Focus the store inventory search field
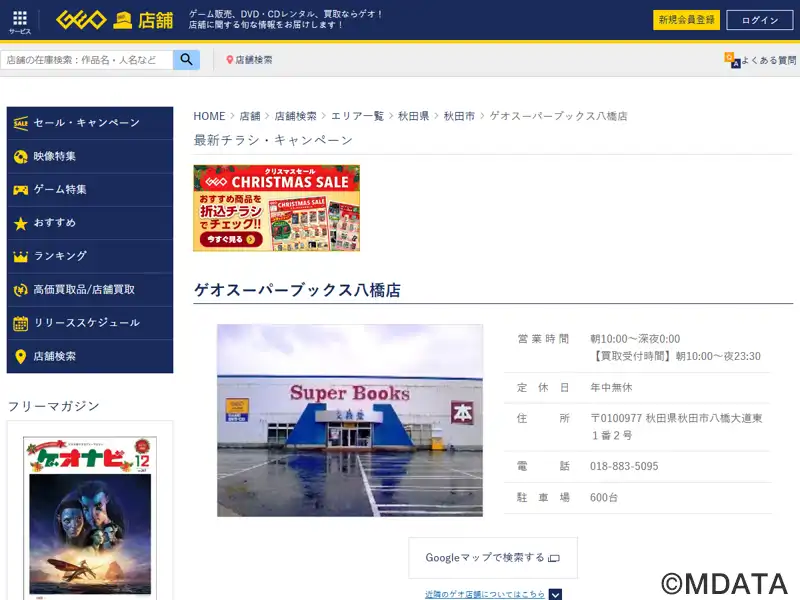Viewport: 800px width, 600px height. 87,60
